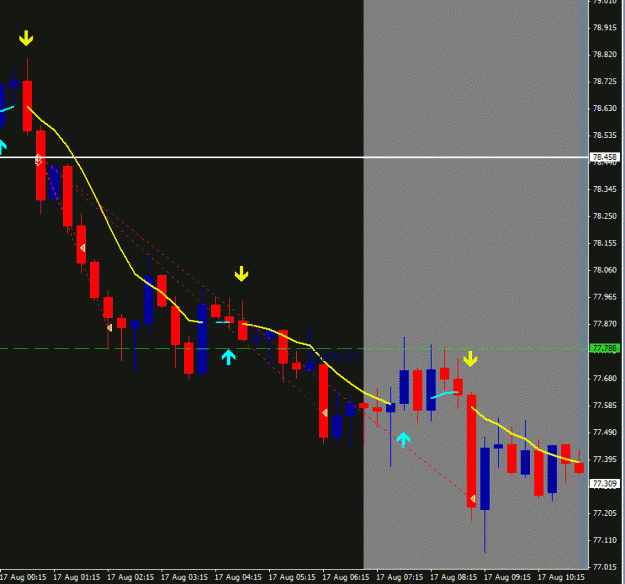This screenshot has height=584, width=625.
Task: Click the 77.110 price scale value
Action: click(x=605, y=540)
